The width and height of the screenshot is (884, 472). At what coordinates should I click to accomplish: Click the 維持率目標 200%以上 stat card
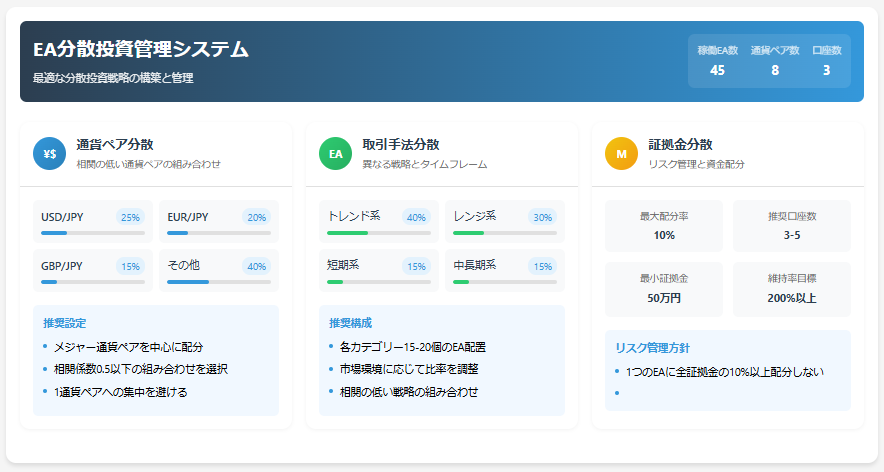(792, 289)
